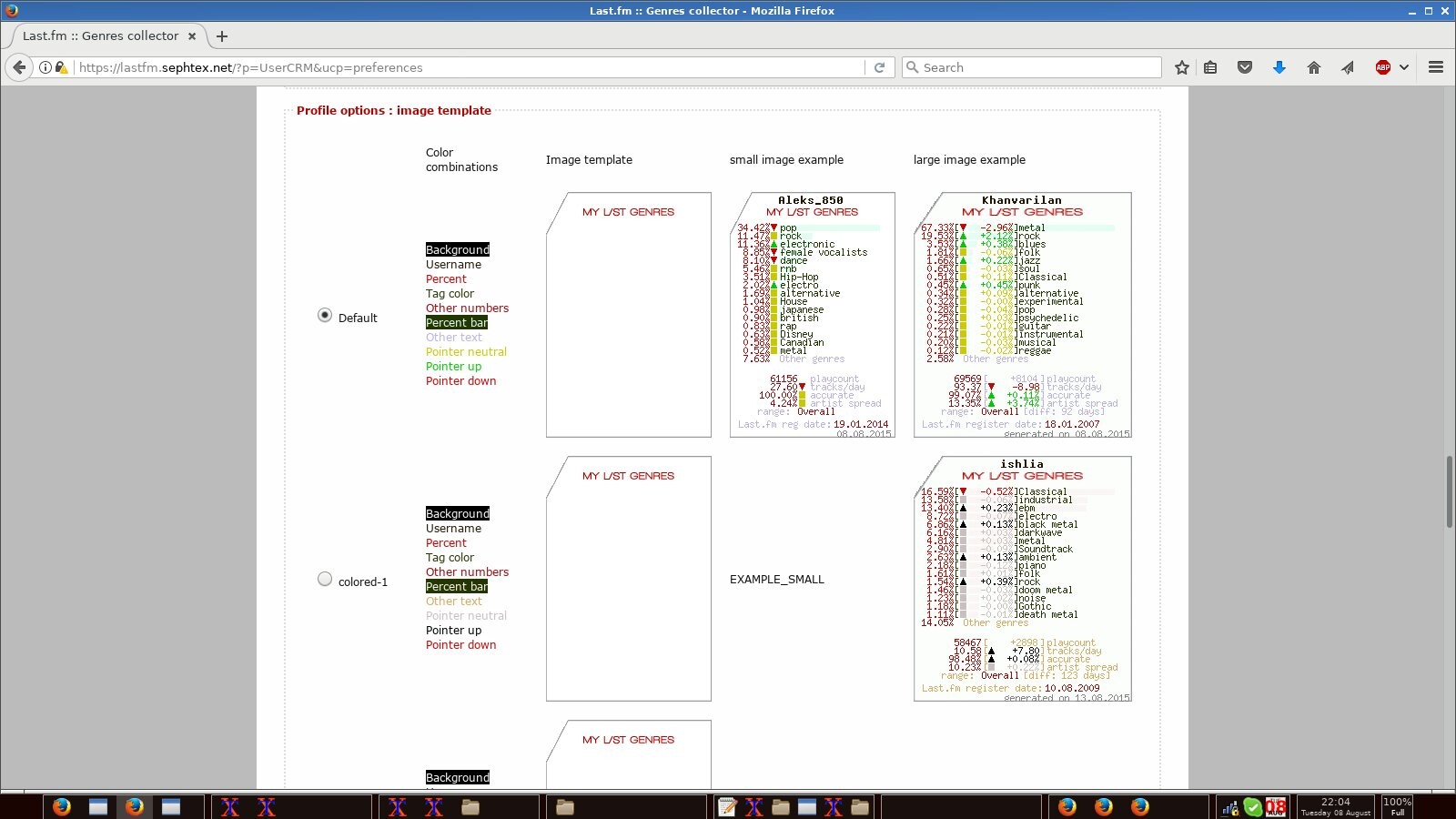Open the Firefox hamburger menu

click(1436, 67)
